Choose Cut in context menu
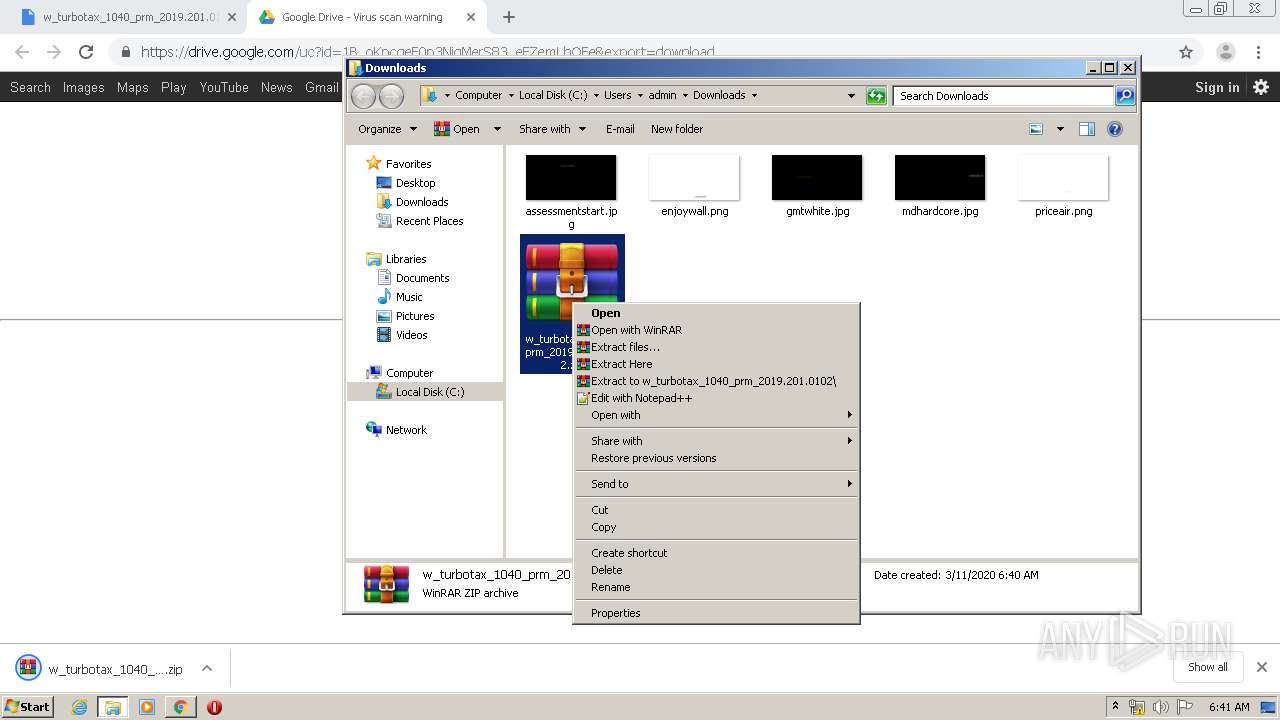This screenshot has width=1280, height=720. 716,510
